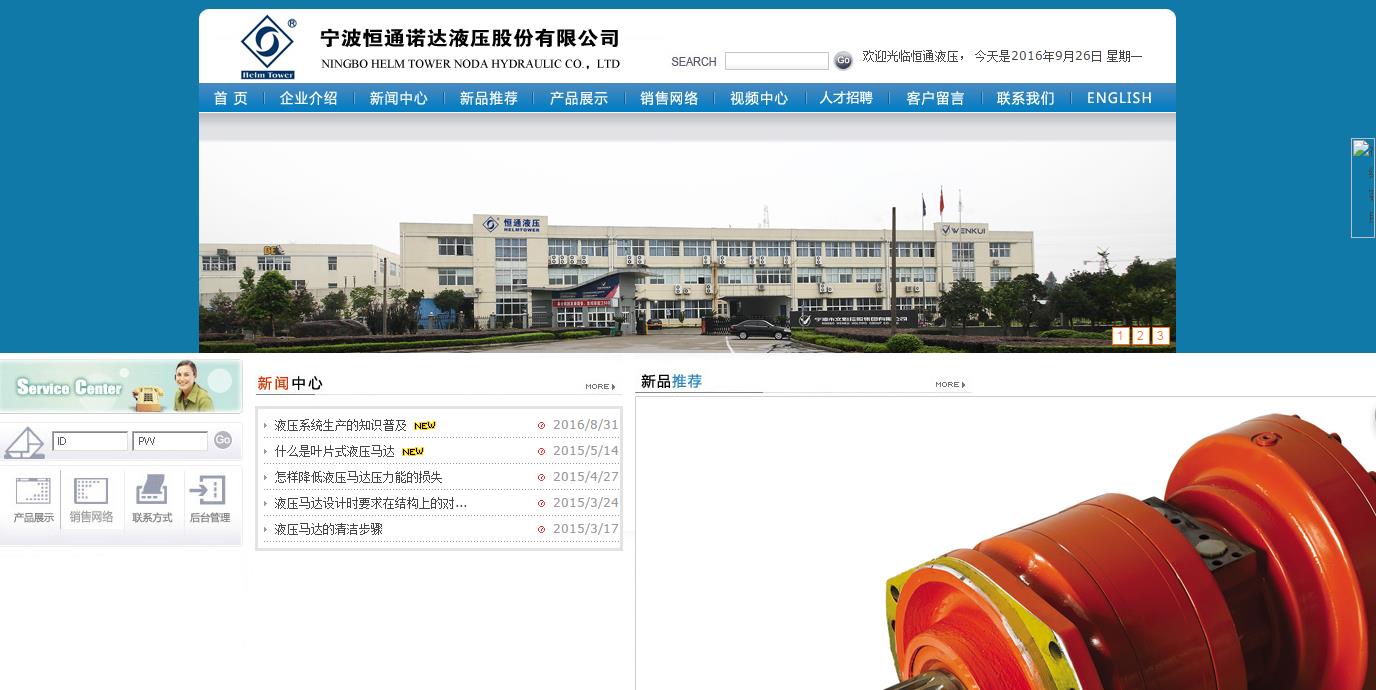This screenshot has width=1376, height=690.
Task: Click the date 2015/5/14
Action: pyautogui.click(x=586, y=451)
